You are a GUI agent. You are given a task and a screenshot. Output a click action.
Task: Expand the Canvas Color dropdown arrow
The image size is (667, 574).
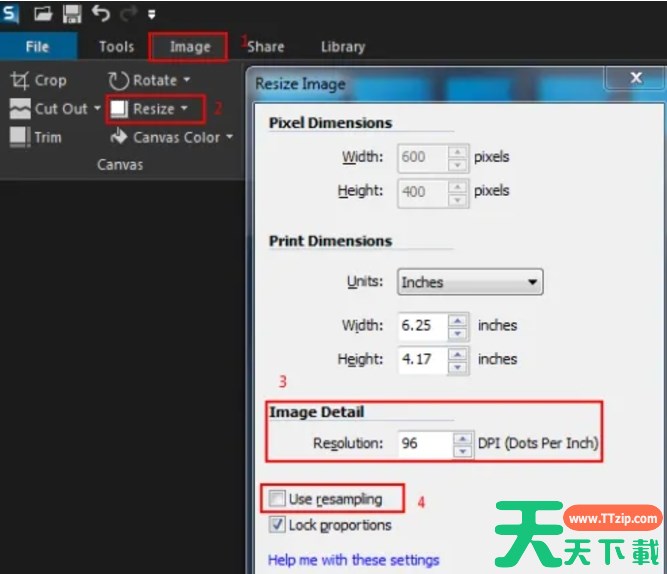pos(229,137)
